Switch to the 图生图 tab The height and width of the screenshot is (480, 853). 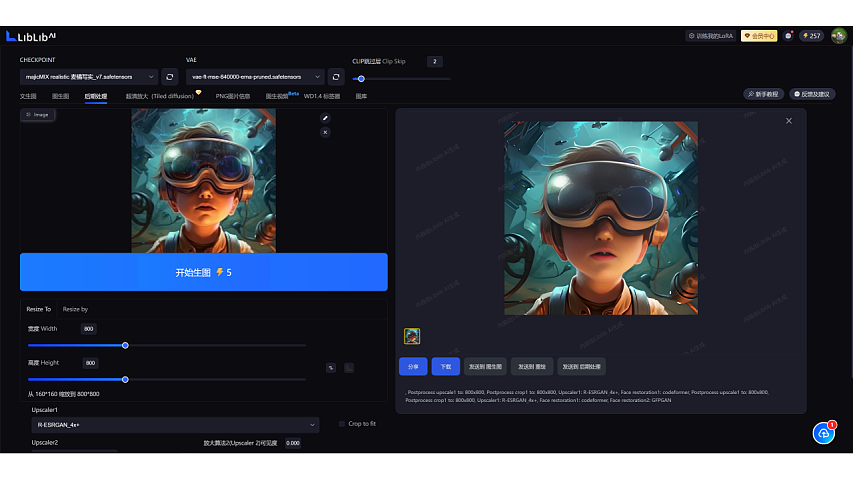point(60,96)
